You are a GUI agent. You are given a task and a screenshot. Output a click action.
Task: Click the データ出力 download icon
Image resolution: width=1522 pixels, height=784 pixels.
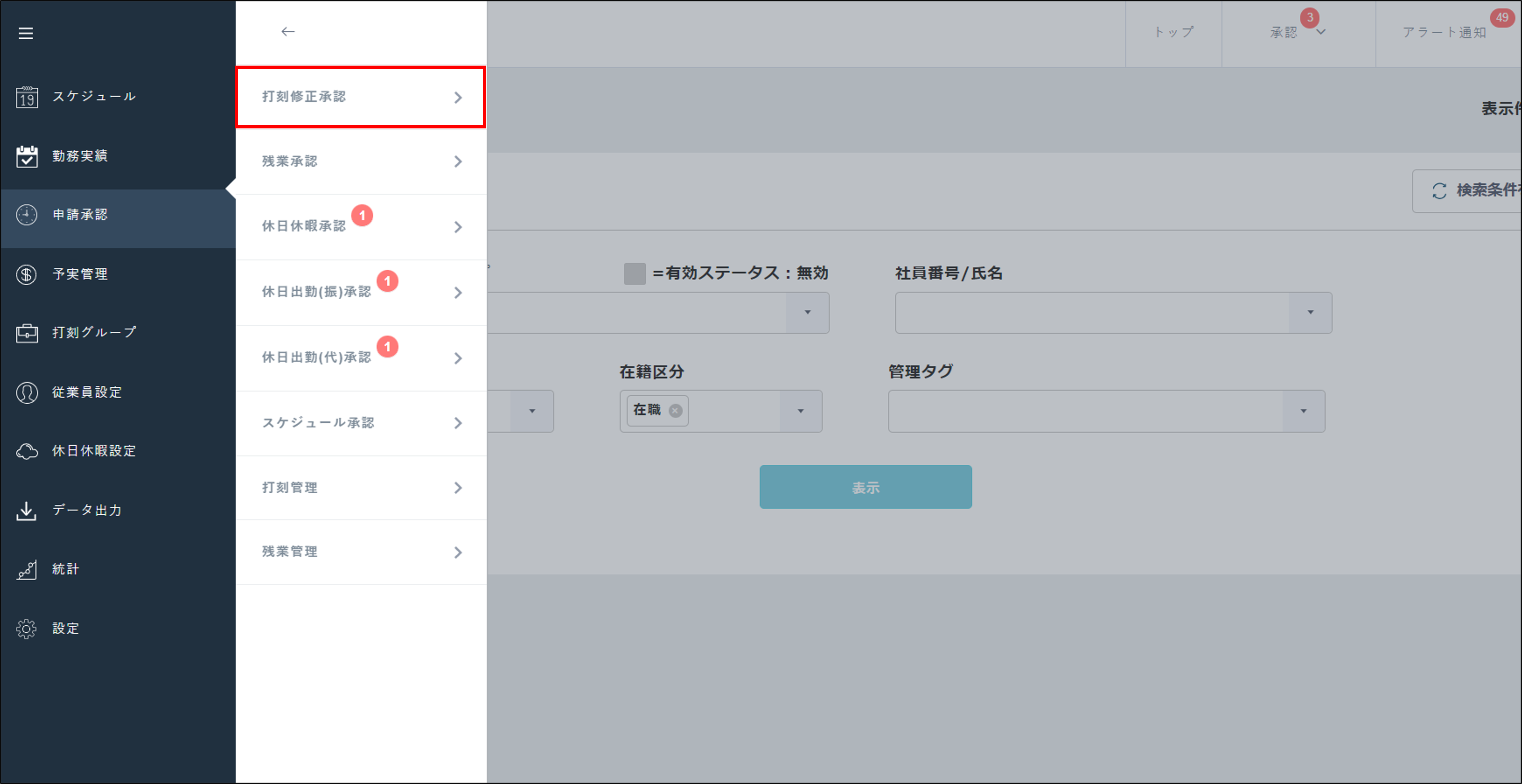[27, 511]
